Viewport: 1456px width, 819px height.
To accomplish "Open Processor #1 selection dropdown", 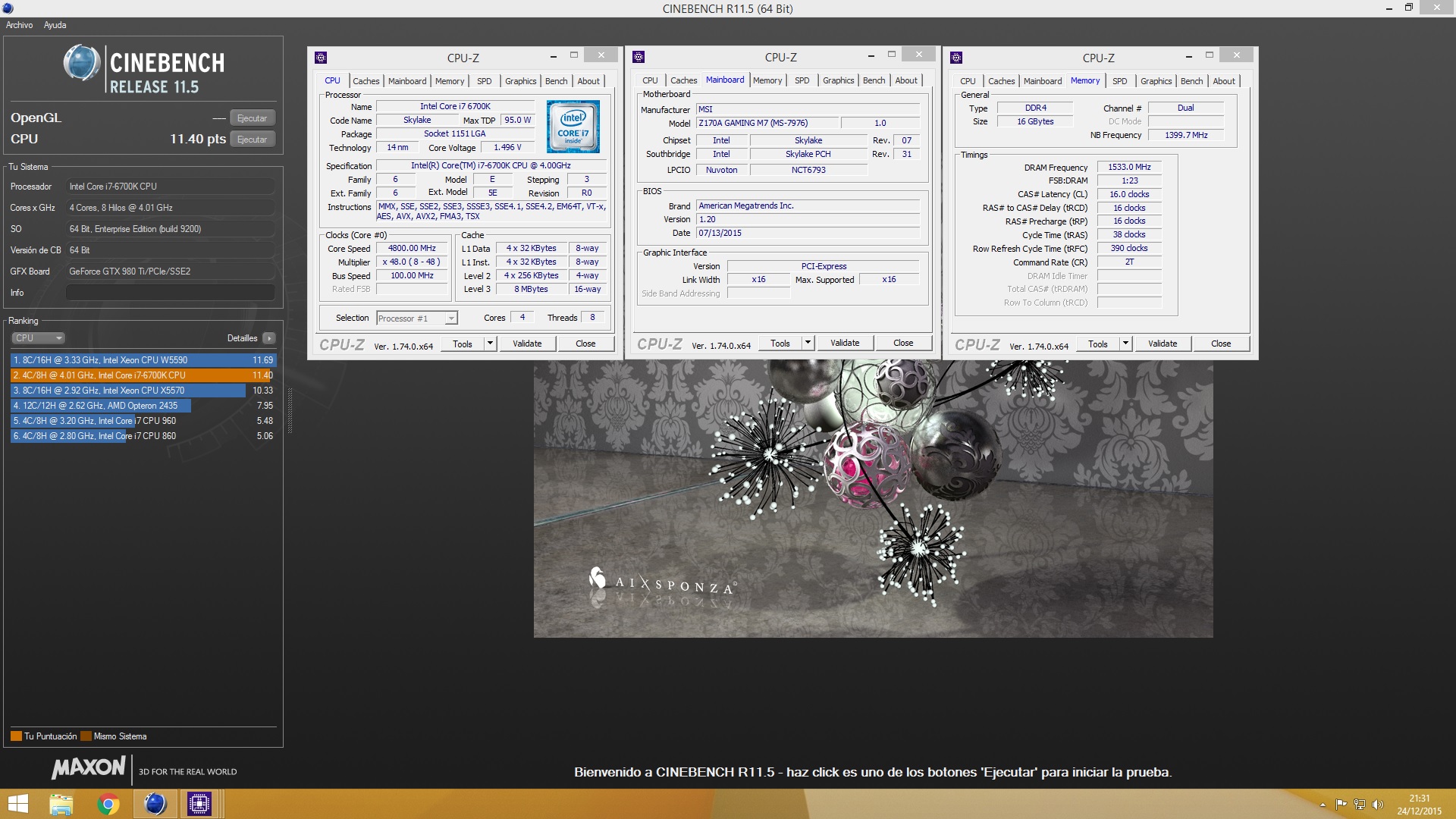I will point(417,318).
